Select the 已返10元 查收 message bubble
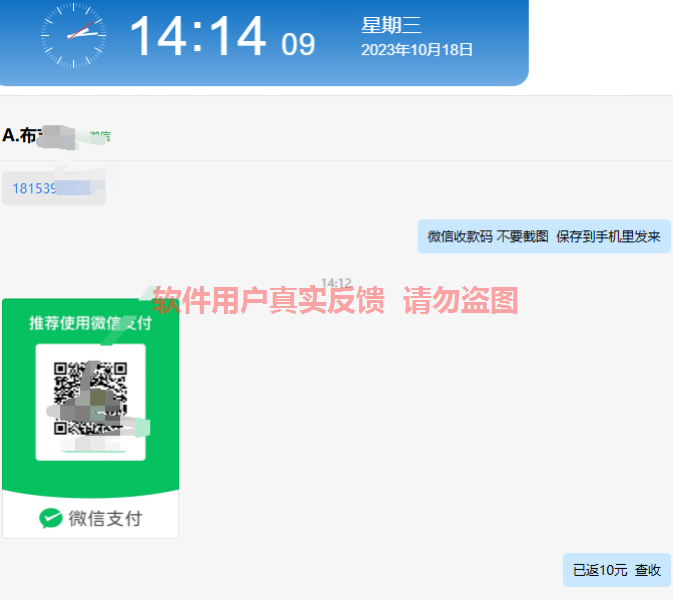Image resolution: width=673 pixels, height=600 pixels. [x=617, y=570]
